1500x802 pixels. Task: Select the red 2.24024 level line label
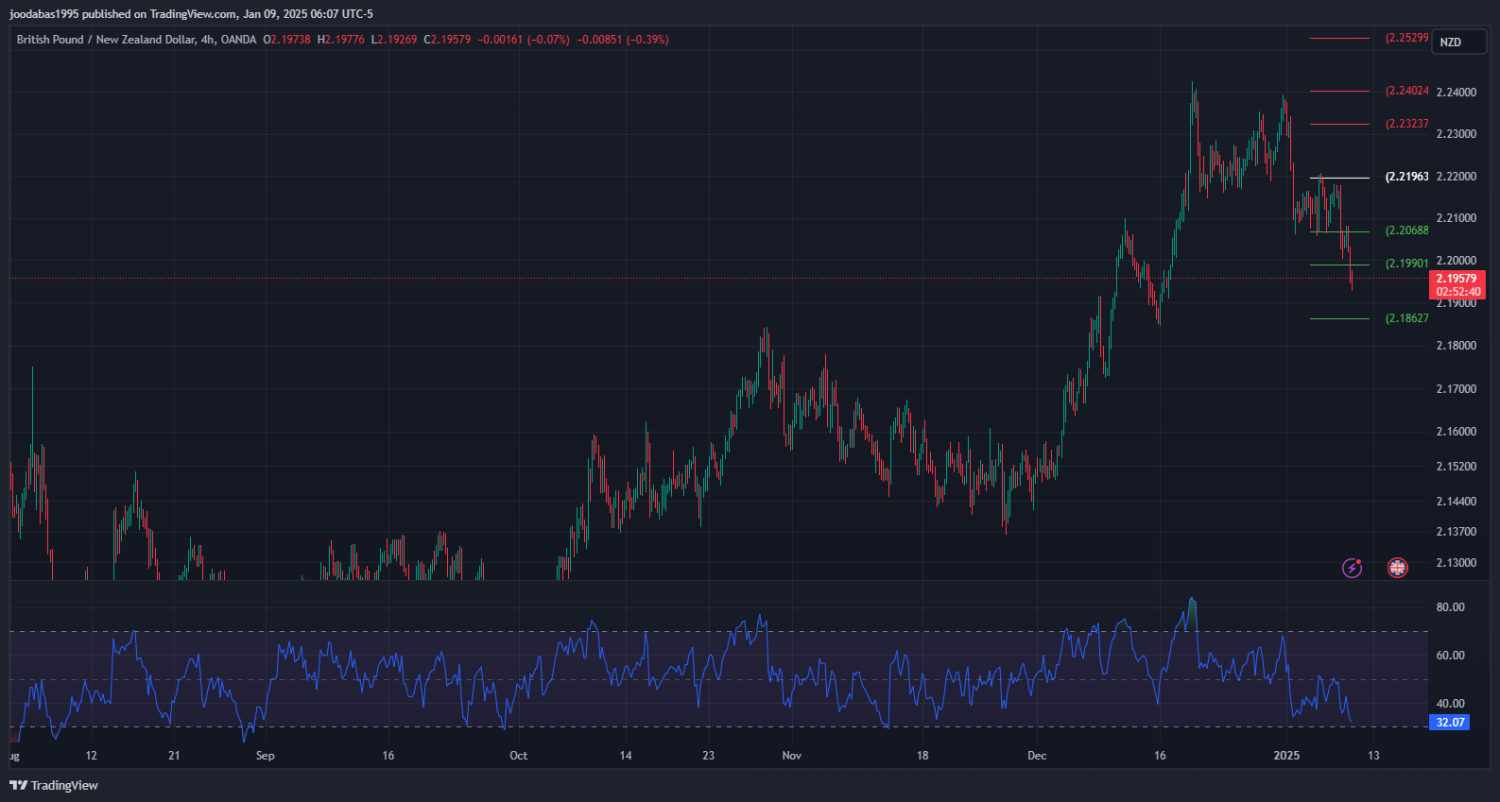pyautogui.click(x=1406, y=91)
